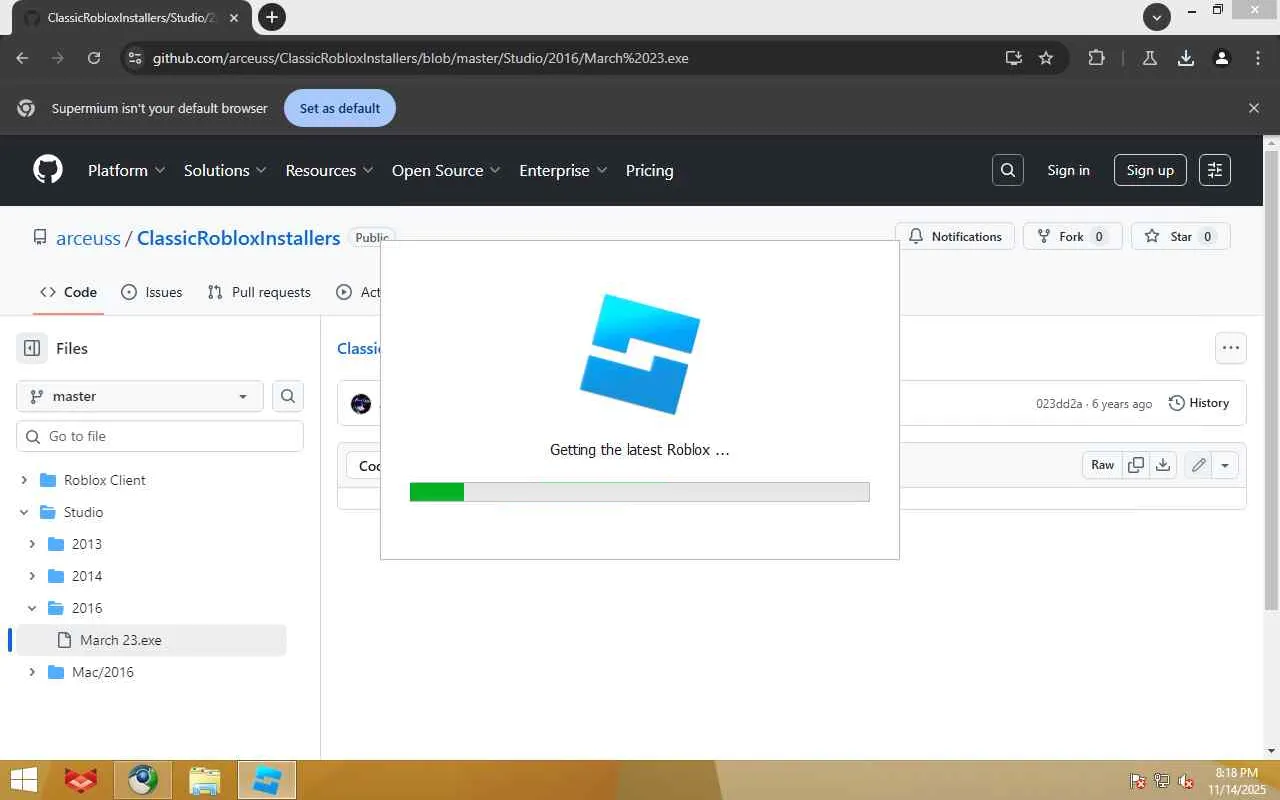Open the Windows Start button

(23, 780)
